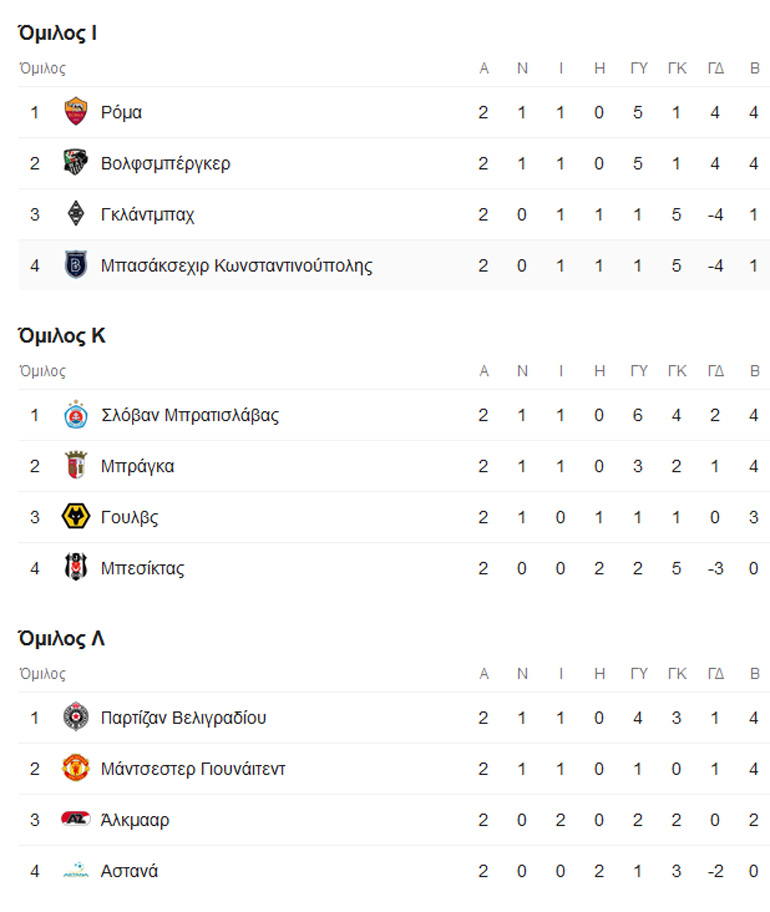Click the ΓΔ column header in Όμιλος Ι
The image size is (770, 912).
[715, 69]
